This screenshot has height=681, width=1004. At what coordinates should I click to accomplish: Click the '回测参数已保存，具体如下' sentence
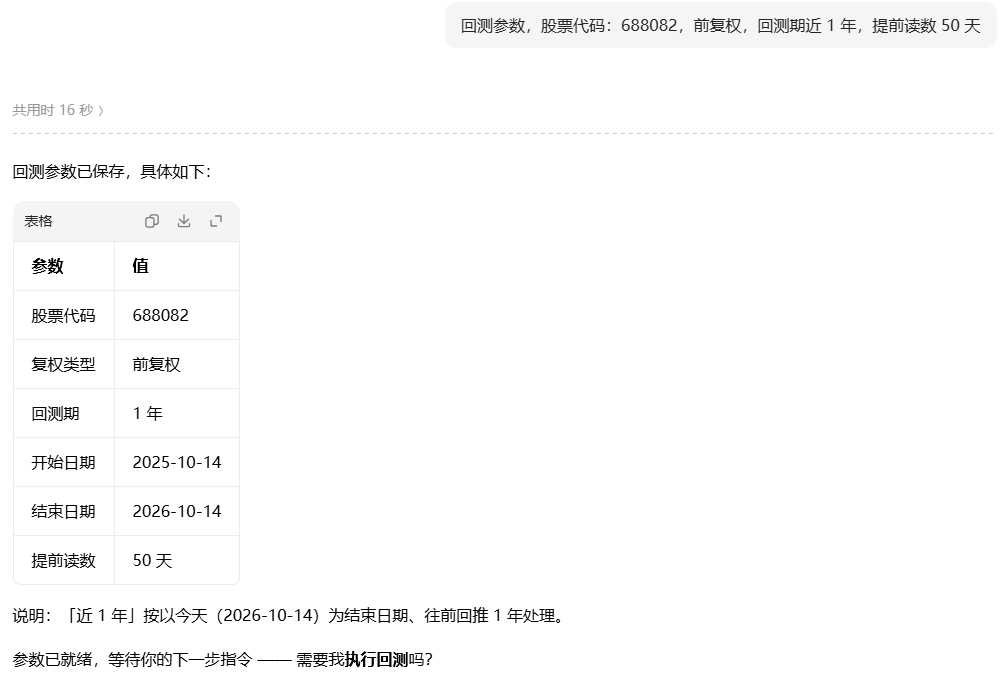(x=112, y=172)
